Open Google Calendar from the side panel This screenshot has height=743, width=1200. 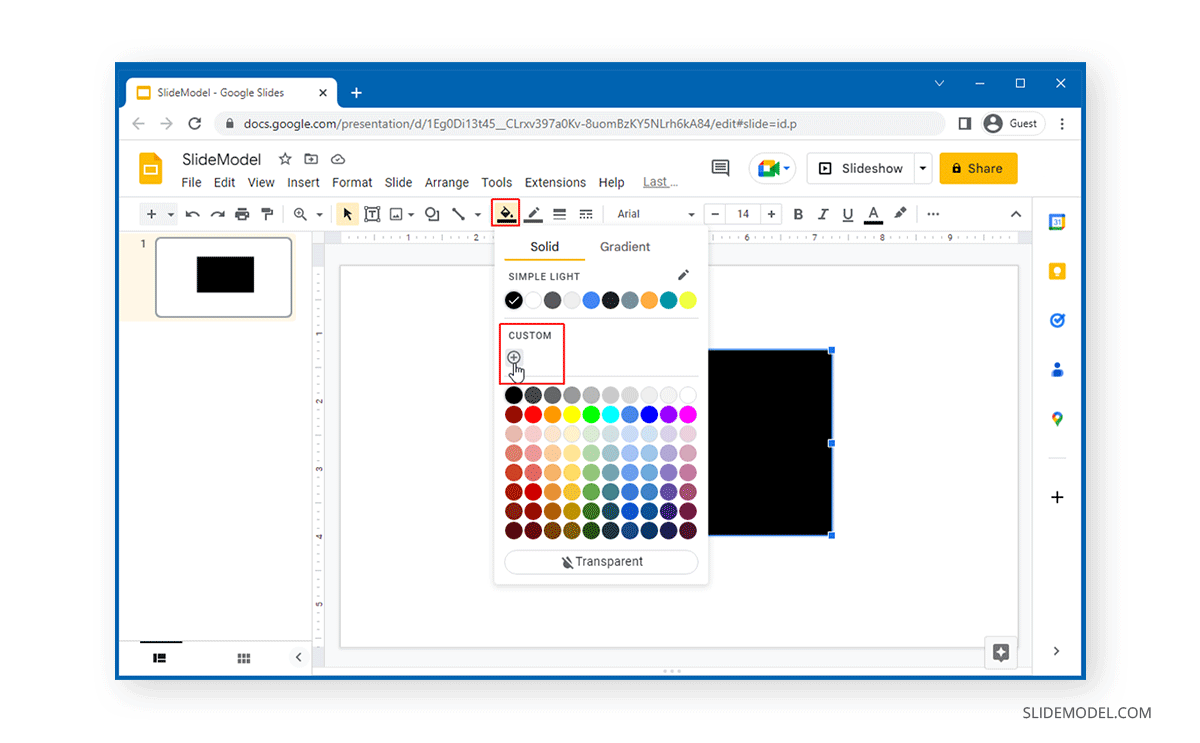pyautogui.click(x=1057, y=222)
